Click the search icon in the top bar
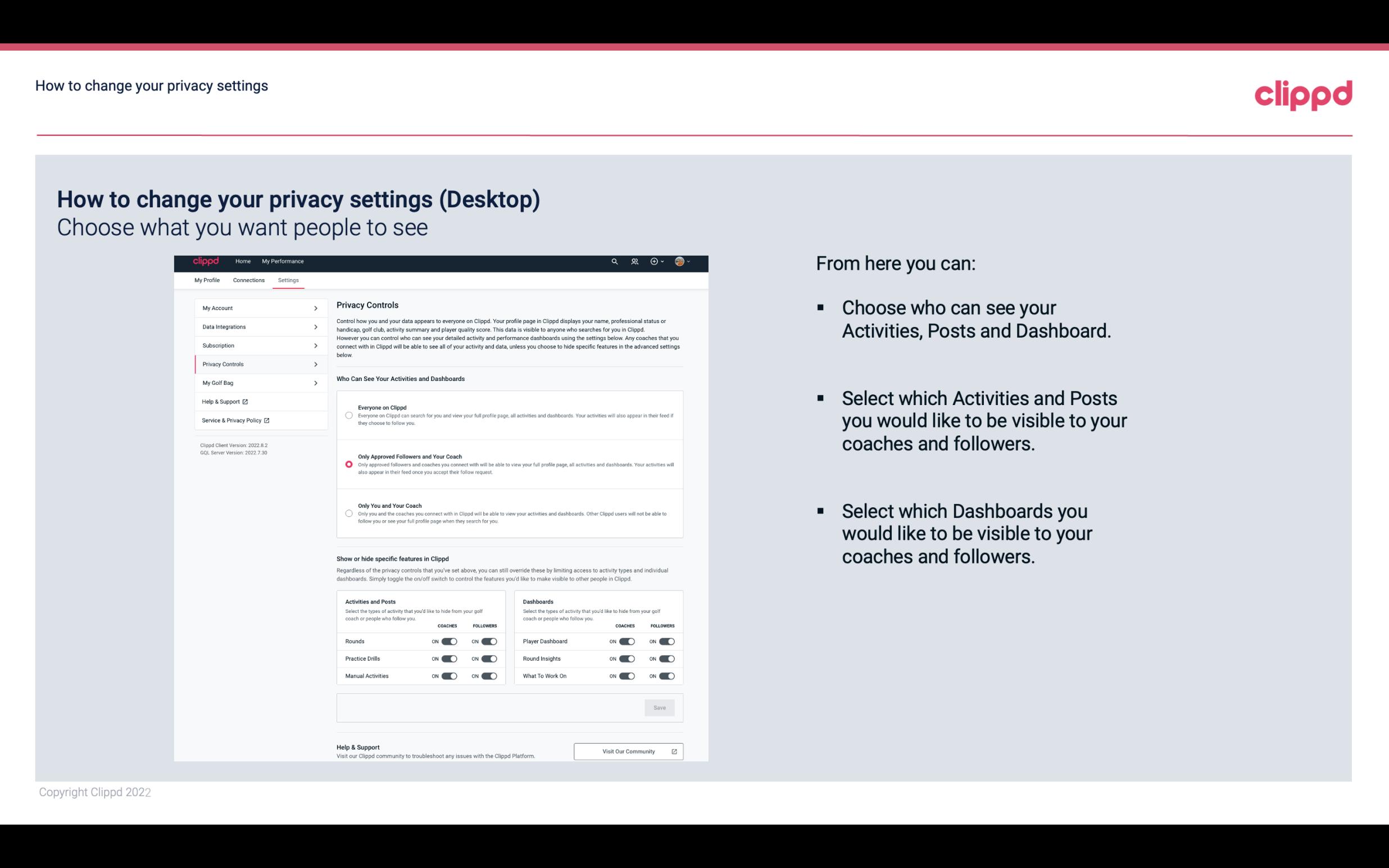Viewport: 1389px width, 868px height. pyautogui.click(x=614, y=262)
